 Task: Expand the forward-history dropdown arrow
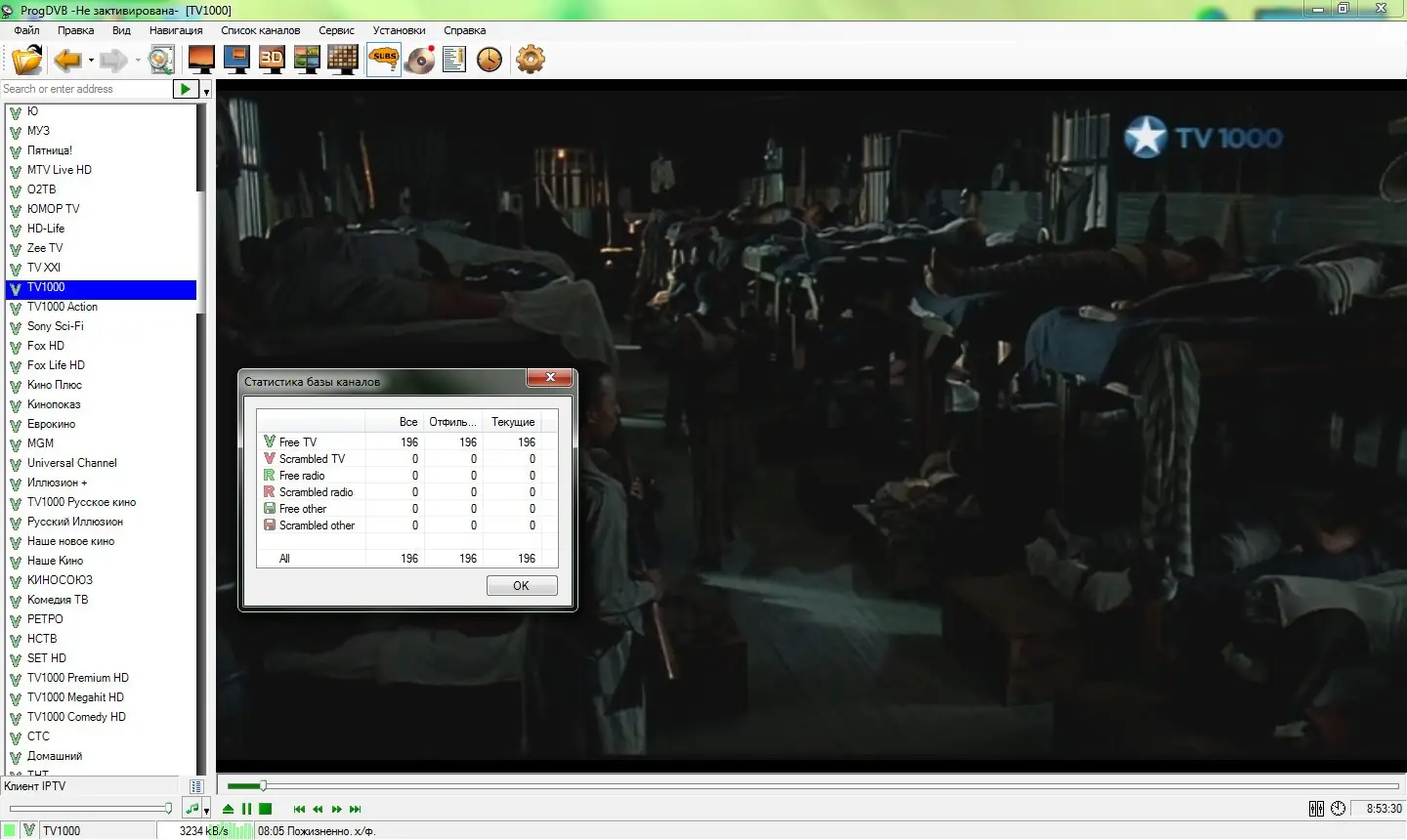click(138, 61)
